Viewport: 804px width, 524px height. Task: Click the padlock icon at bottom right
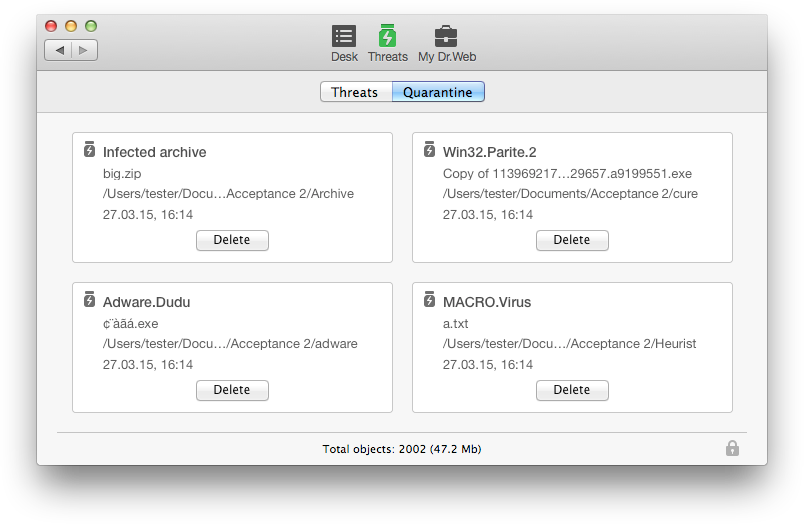pos(732,448)
